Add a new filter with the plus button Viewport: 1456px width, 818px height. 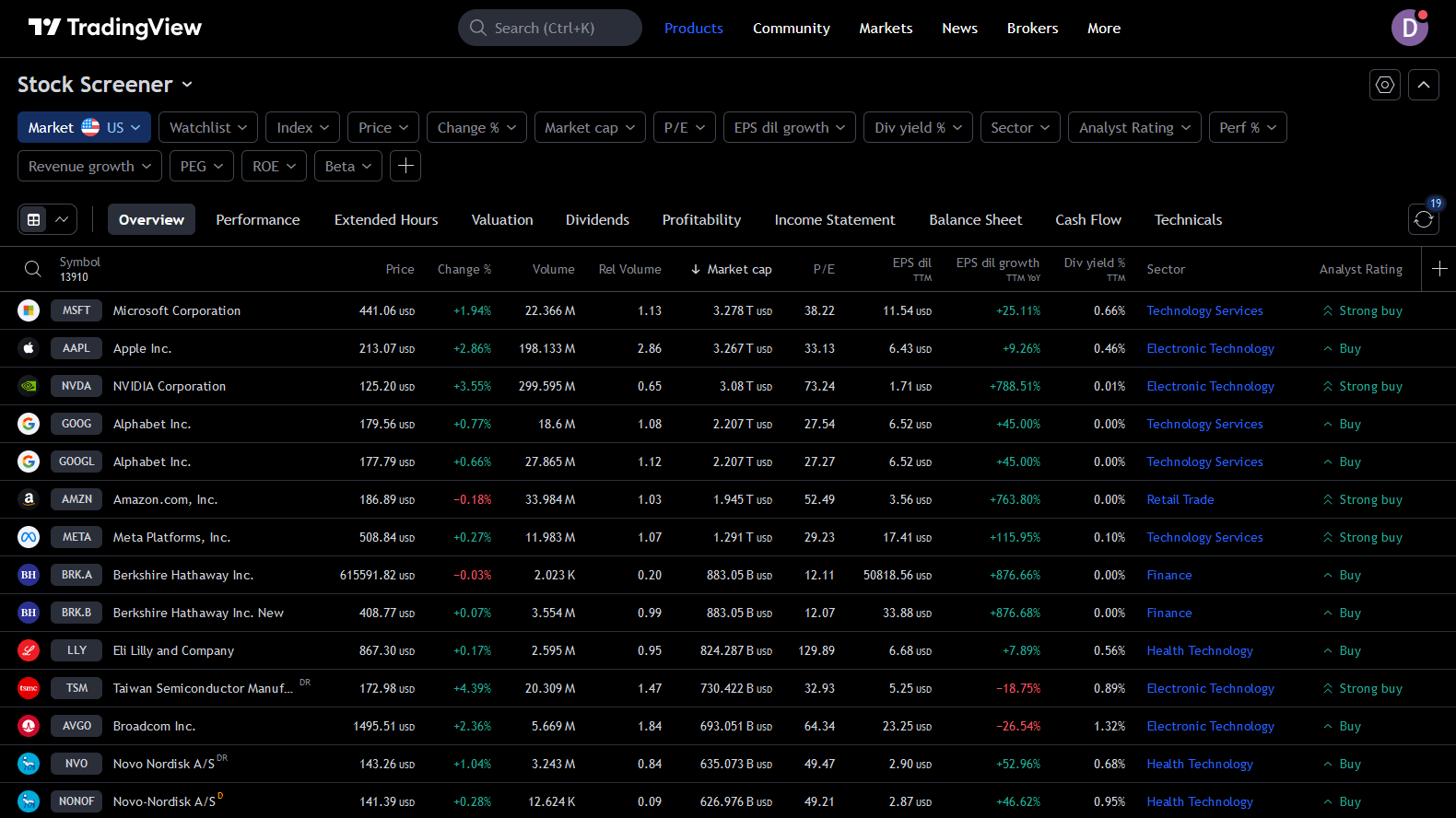[x=405, y=166]
